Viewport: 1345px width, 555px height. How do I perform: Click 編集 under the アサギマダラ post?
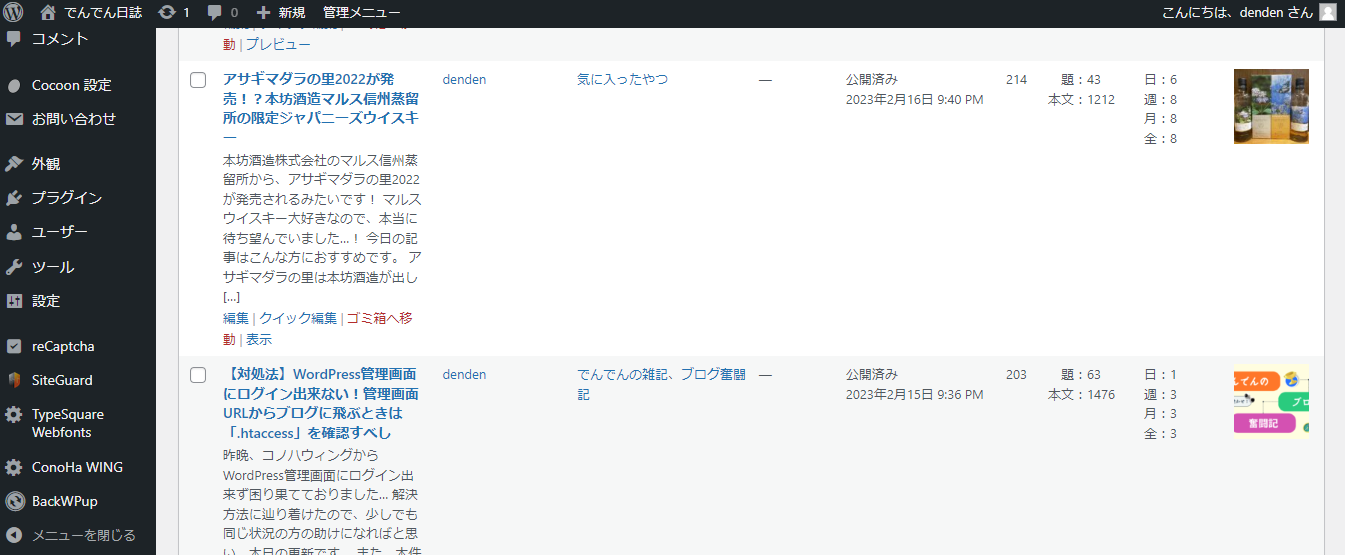coord(236,318)
